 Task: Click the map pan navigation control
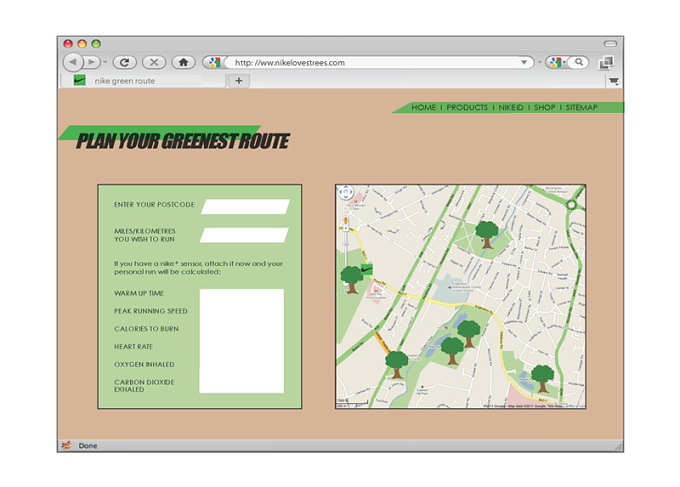click(346, 192)
